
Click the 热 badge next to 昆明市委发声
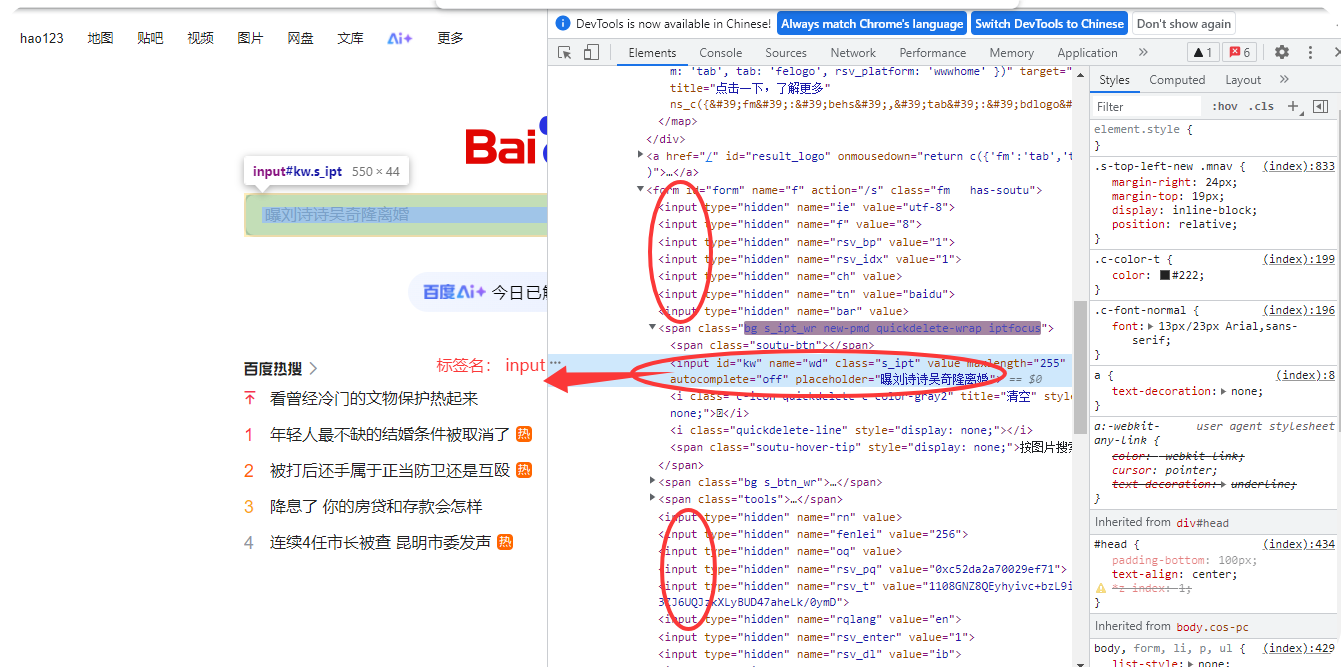pos(505,542)
